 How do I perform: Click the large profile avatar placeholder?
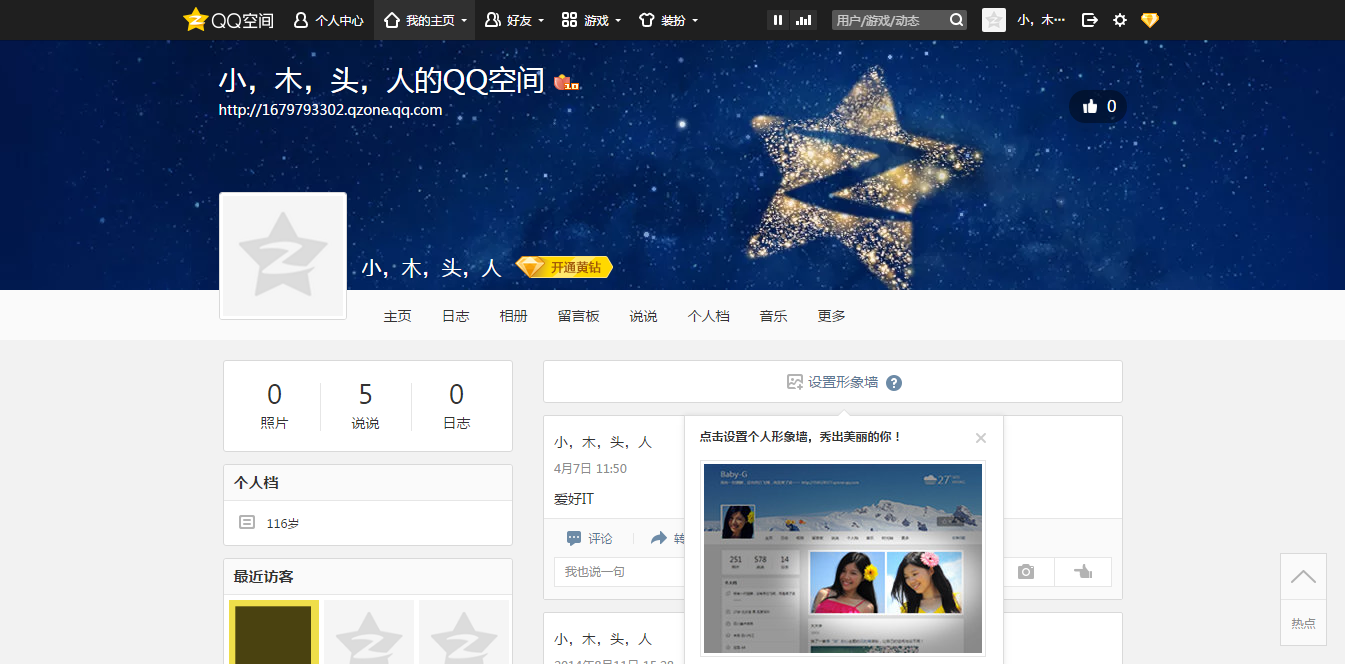[283, 256]
